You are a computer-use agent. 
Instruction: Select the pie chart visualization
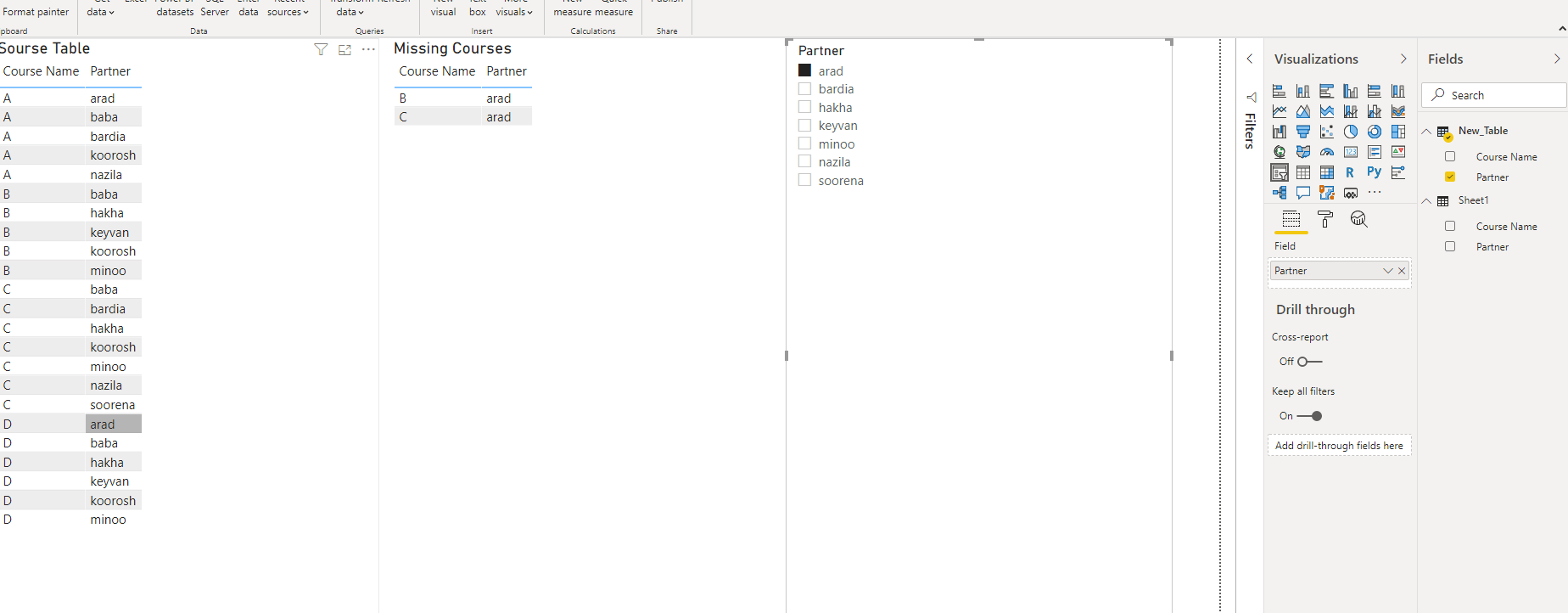tap(1351, 132)
